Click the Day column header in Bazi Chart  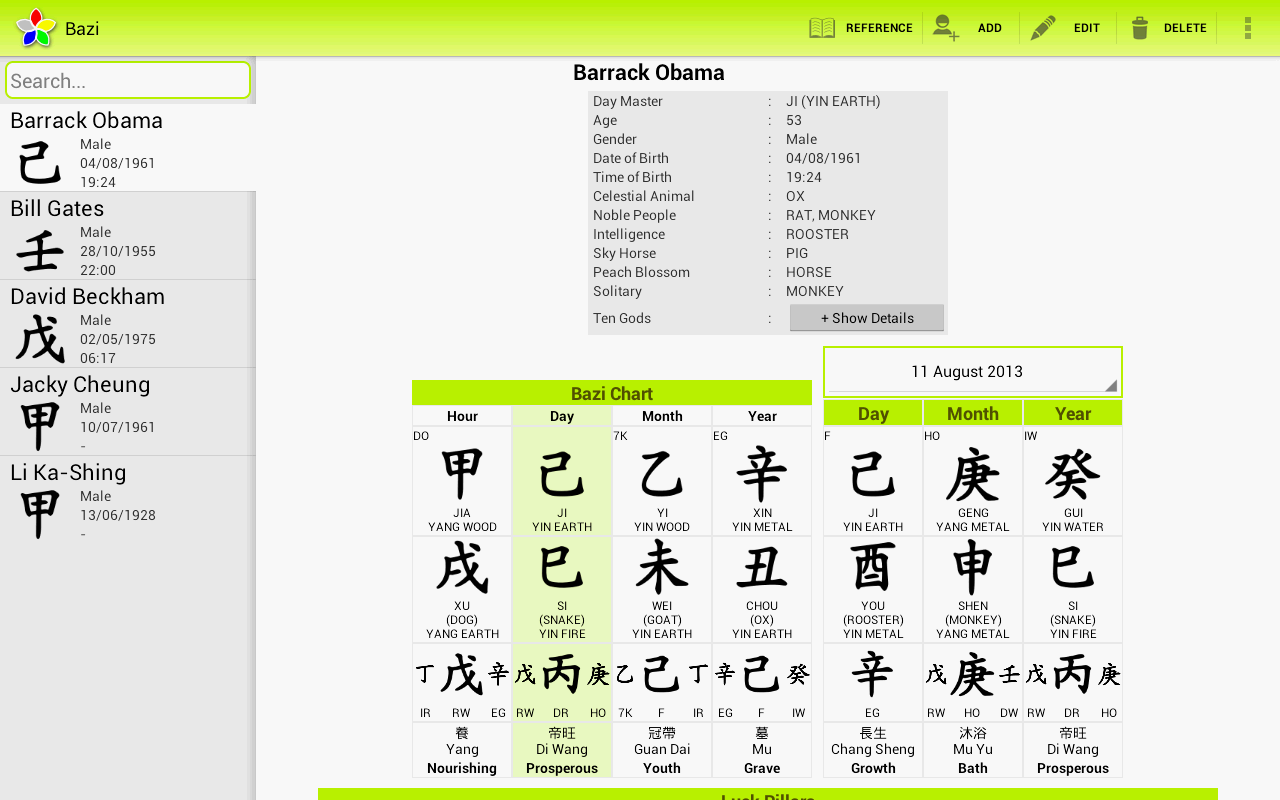click(562, 416)
